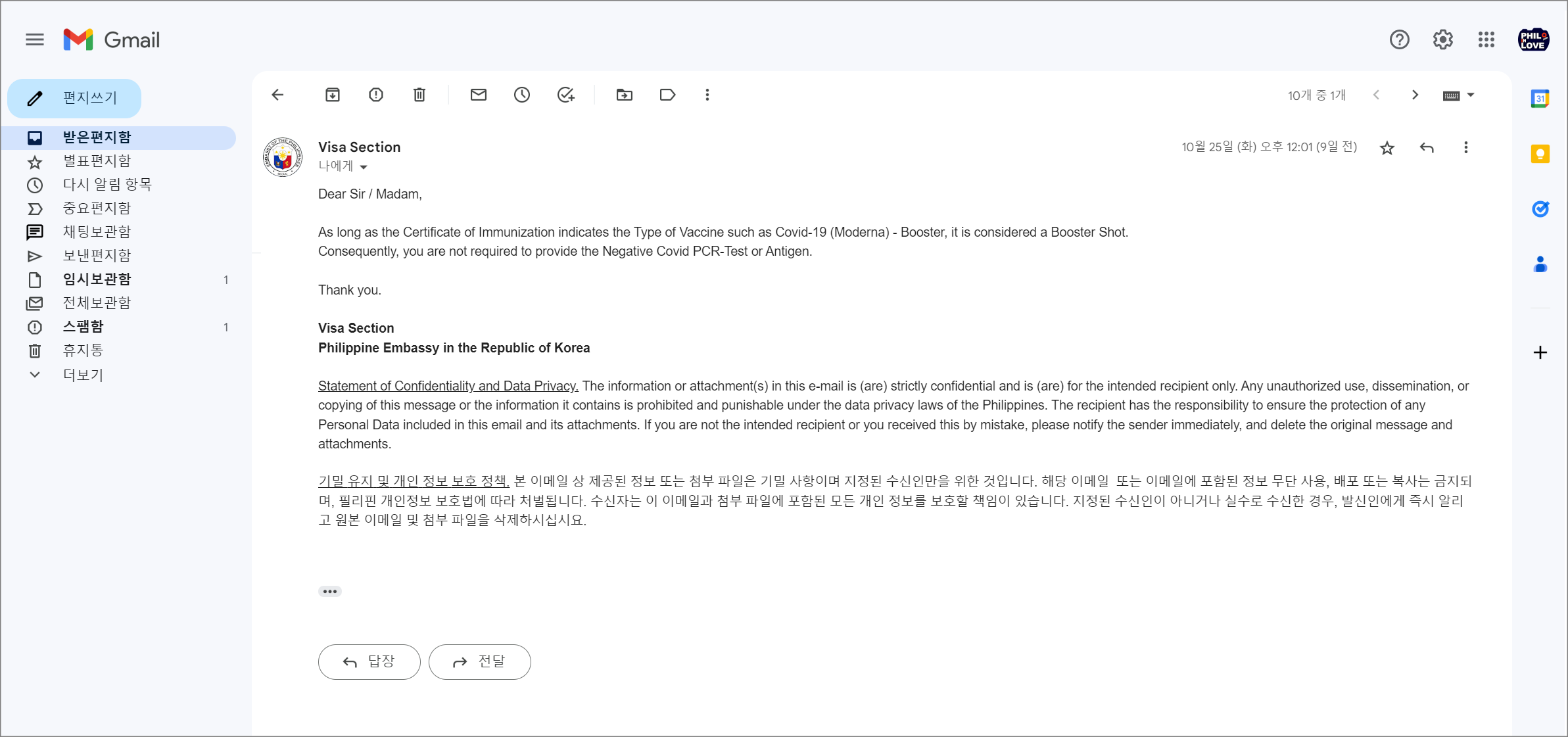
Task: Star the Visa Section message
Action: [1387, 148]
